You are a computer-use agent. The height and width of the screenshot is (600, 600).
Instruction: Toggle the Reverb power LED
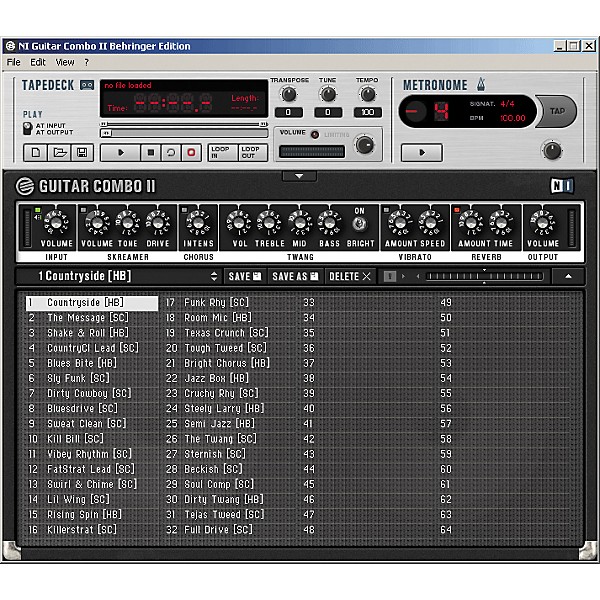click(457, 211)
